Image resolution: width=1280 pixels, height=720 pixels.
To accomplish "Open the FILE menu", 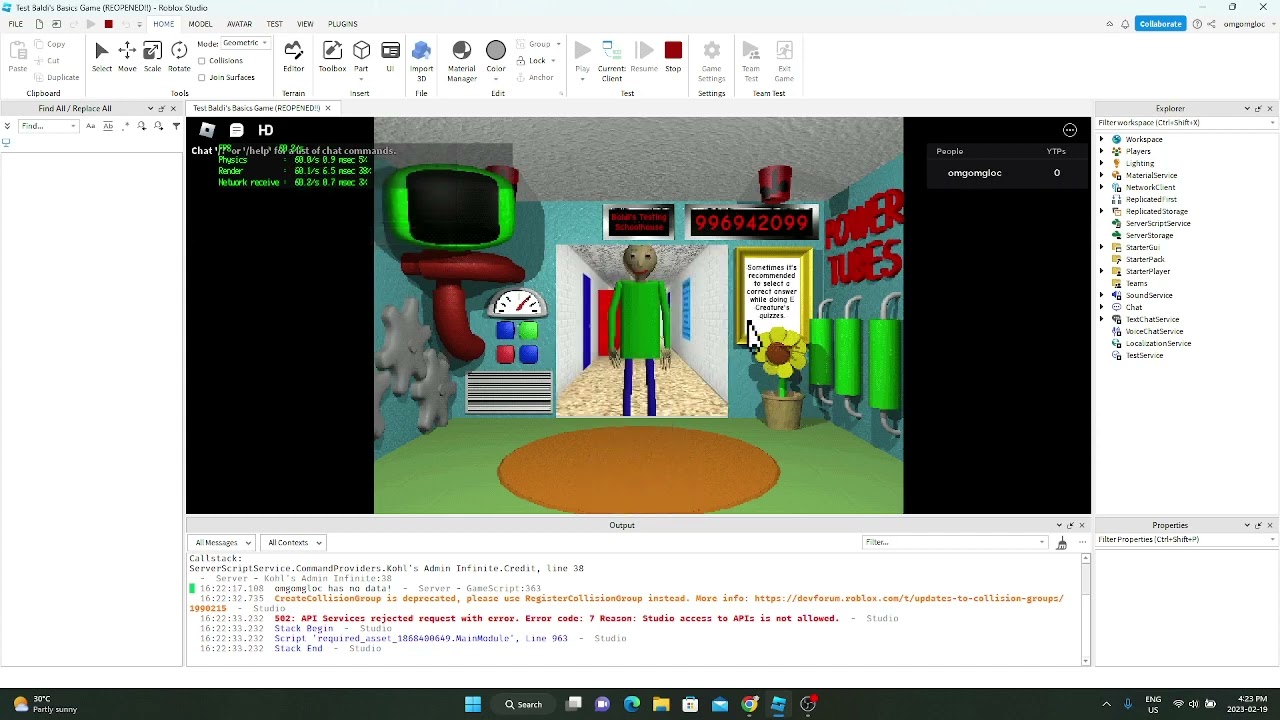I will (16, 24).
